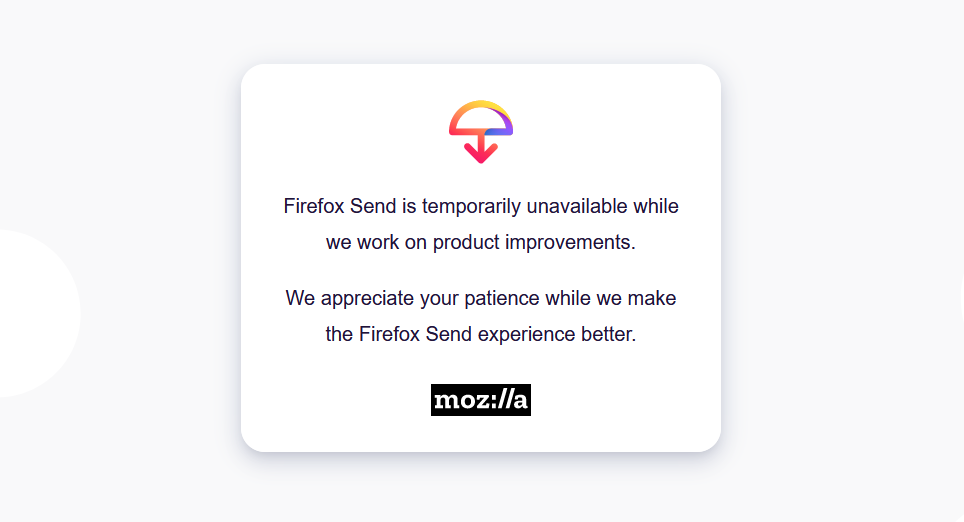Click the words 'product improvements'
Screen dimensions: 964x522
[532, 243]
